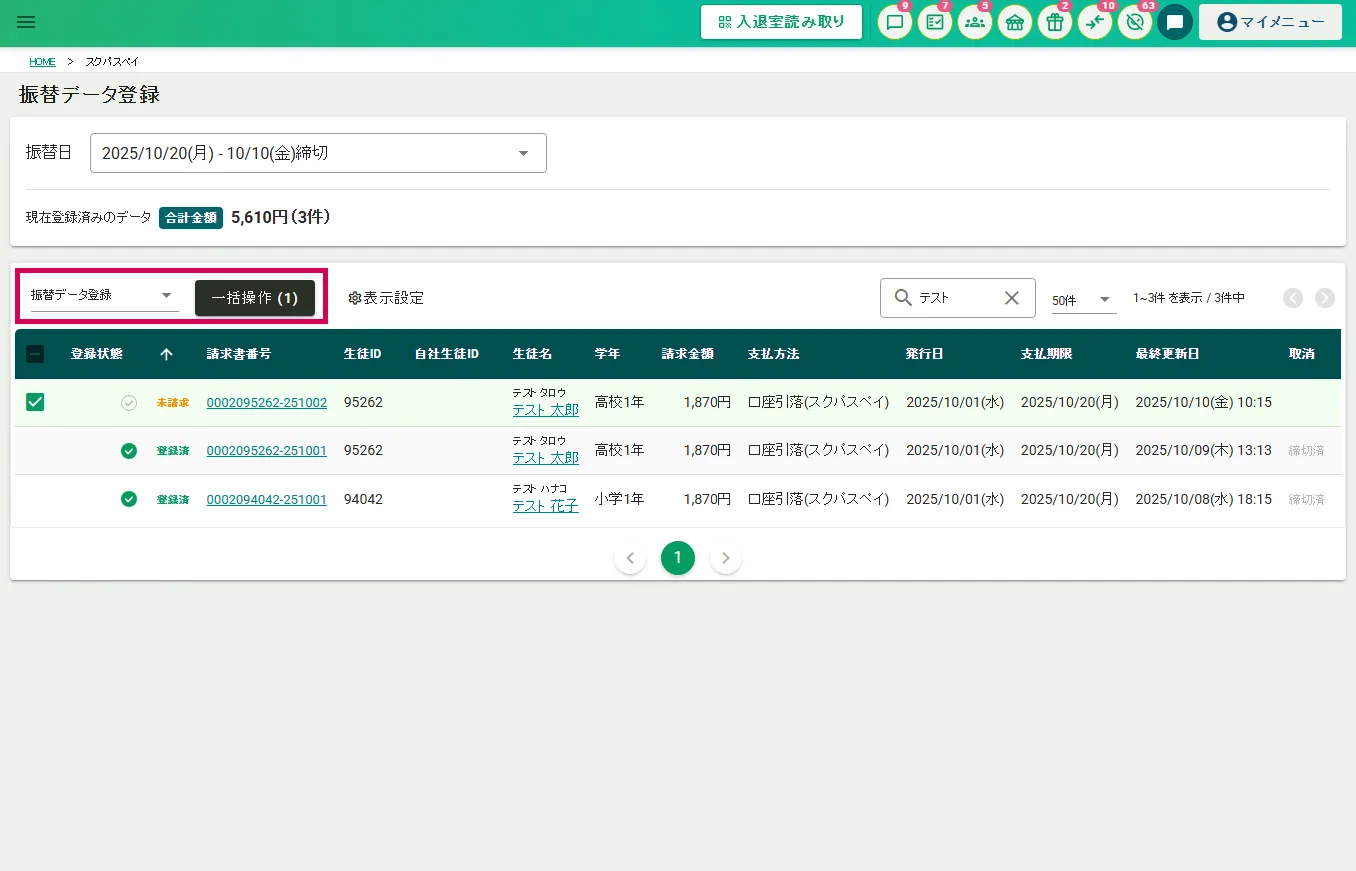
Task: Open the checklist icon with badge 7
Action: tap(935, 22)
